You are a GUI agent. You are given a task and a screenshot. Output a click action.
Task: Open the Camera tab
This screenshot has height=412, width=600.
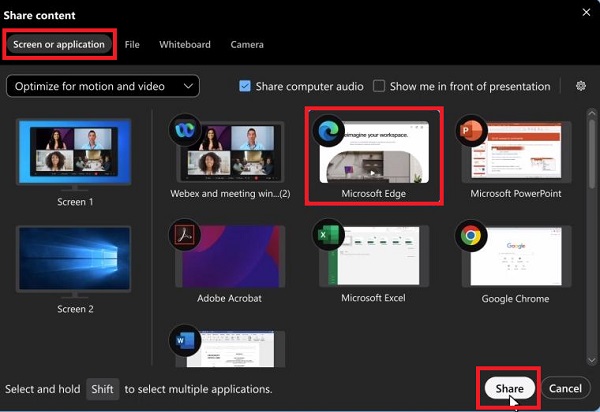[x=247, y=44]
